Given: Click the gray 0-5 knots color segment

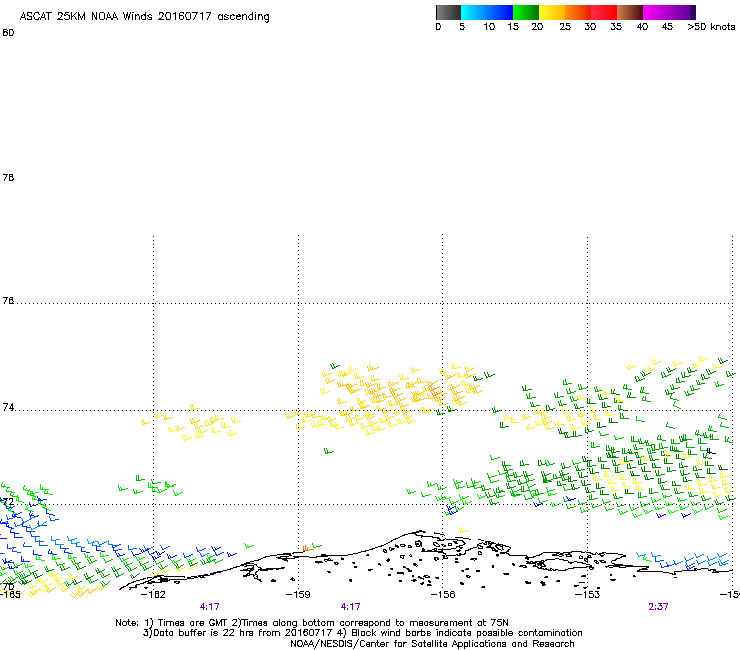Looking at the screenshot, I should [x=448, y=12].
